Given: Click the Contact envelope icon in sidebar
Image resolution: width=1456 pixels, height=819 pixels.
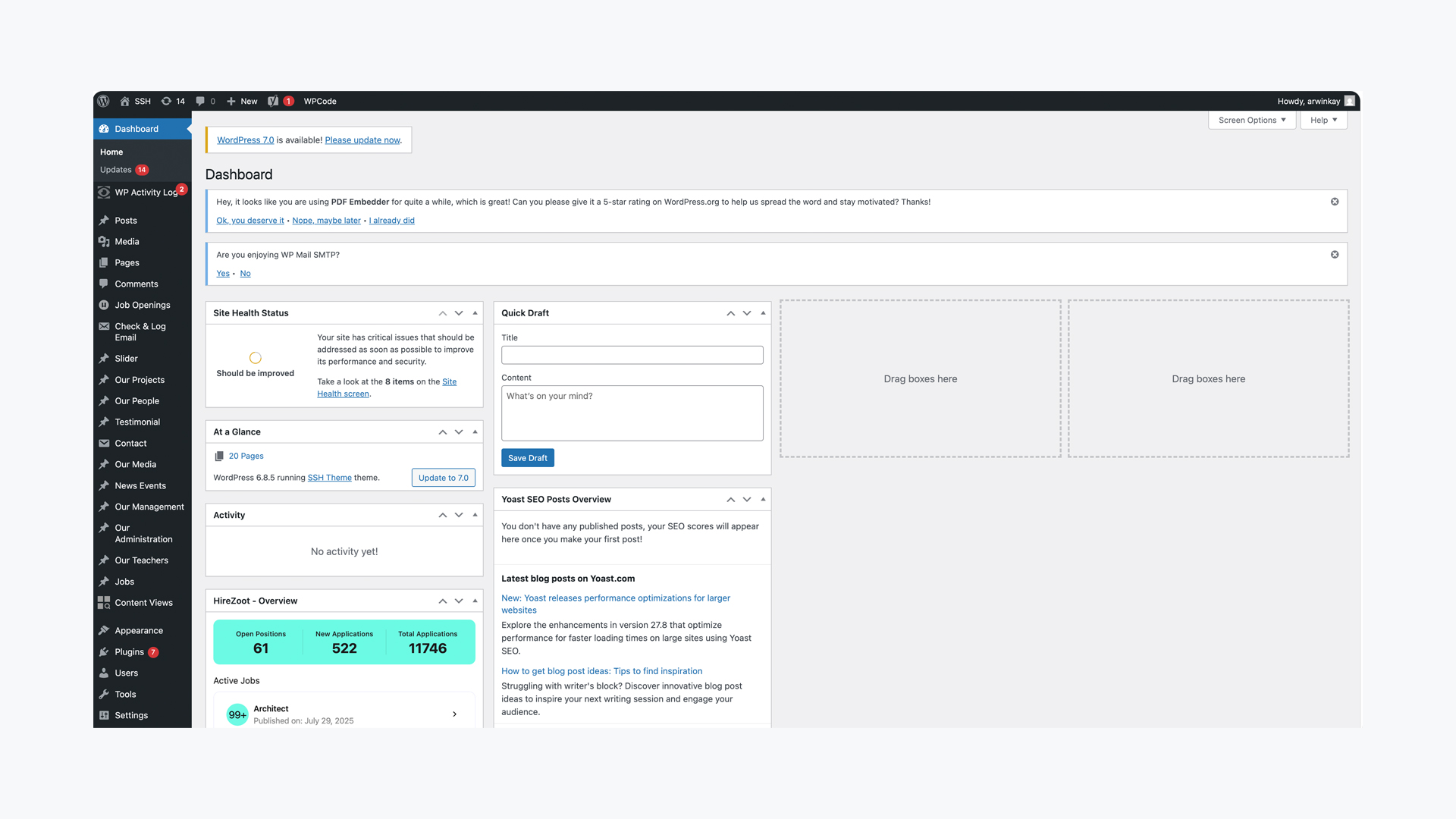Looking at the screenshot, I should click(x=104, y=444).
